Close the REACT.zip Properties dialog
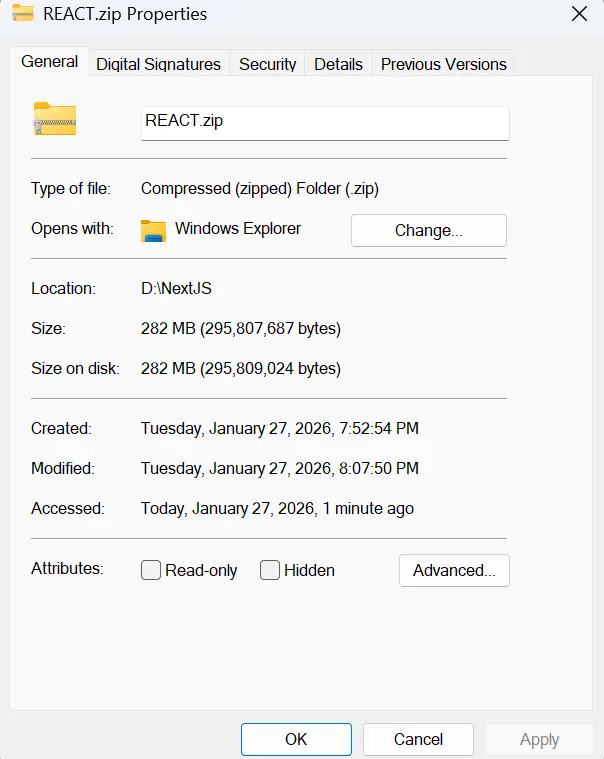Viewport: 604px width, 759px height. click(x=578, y=14)
